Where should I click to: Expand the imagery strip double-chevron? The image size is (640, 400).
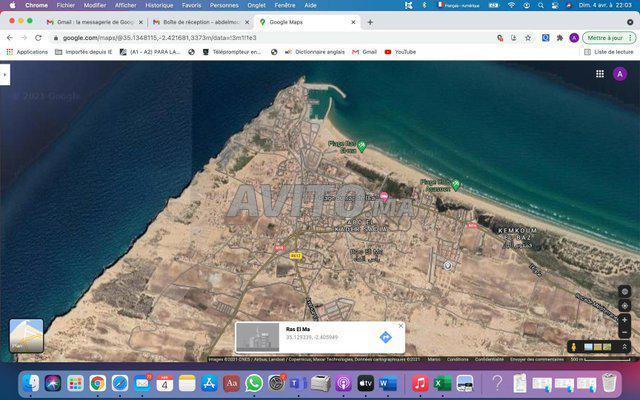tap(624, 347)
